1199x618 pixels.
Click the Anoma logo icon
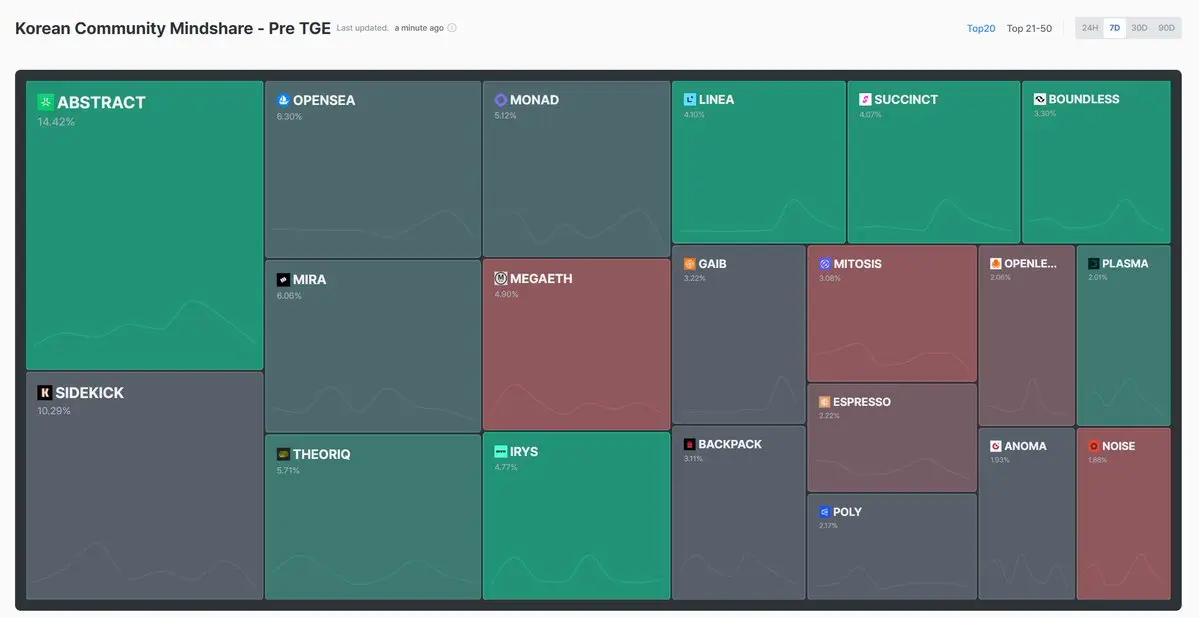[996, 446]
